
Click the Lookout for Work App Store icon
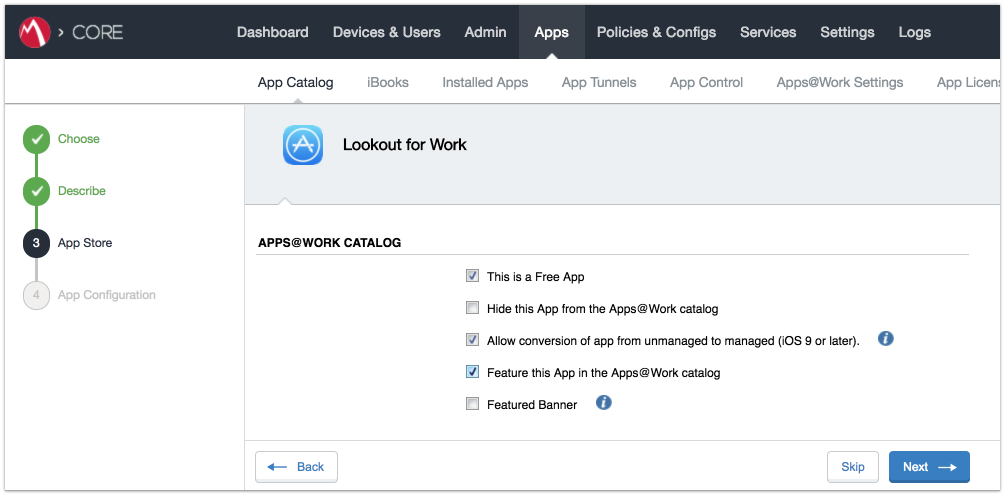(303, 145)
